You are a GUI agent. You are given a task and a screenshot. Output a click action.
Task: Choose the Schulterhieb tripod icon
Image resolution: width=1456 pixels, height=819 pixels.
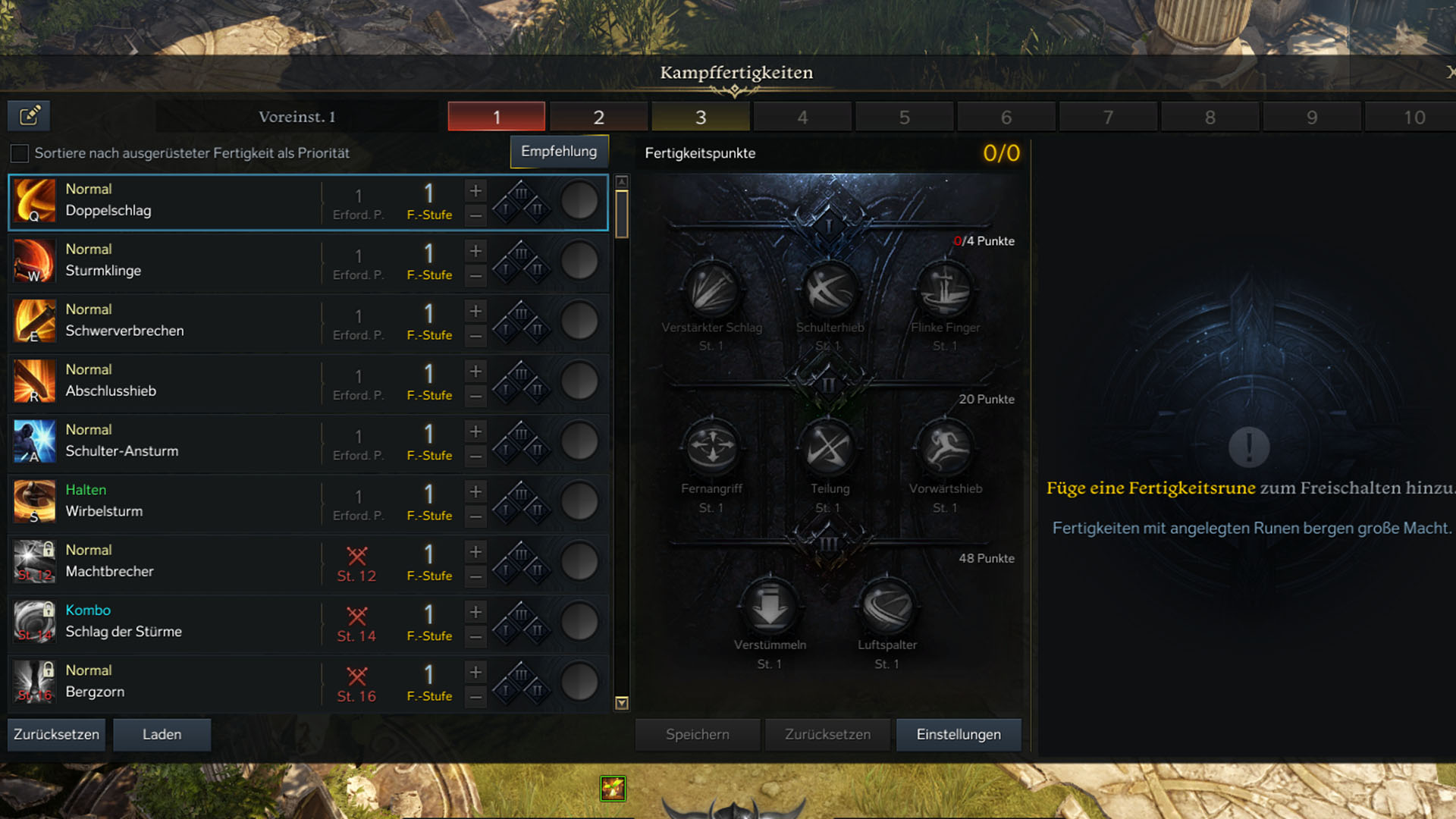[829, 290]
